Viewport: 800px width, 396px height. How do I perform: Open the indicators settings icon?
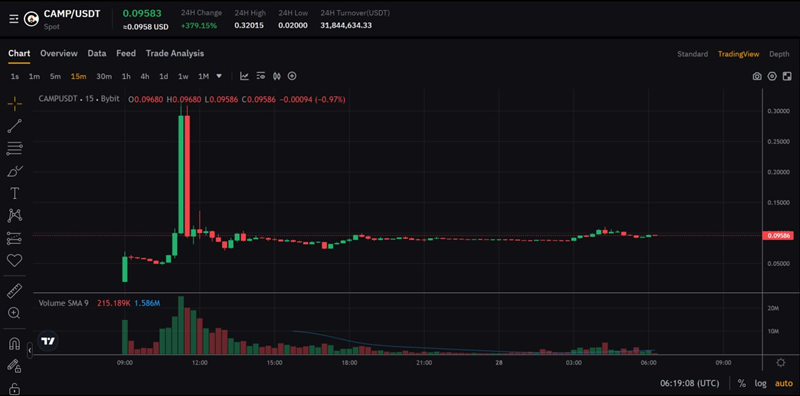point(261,76)
